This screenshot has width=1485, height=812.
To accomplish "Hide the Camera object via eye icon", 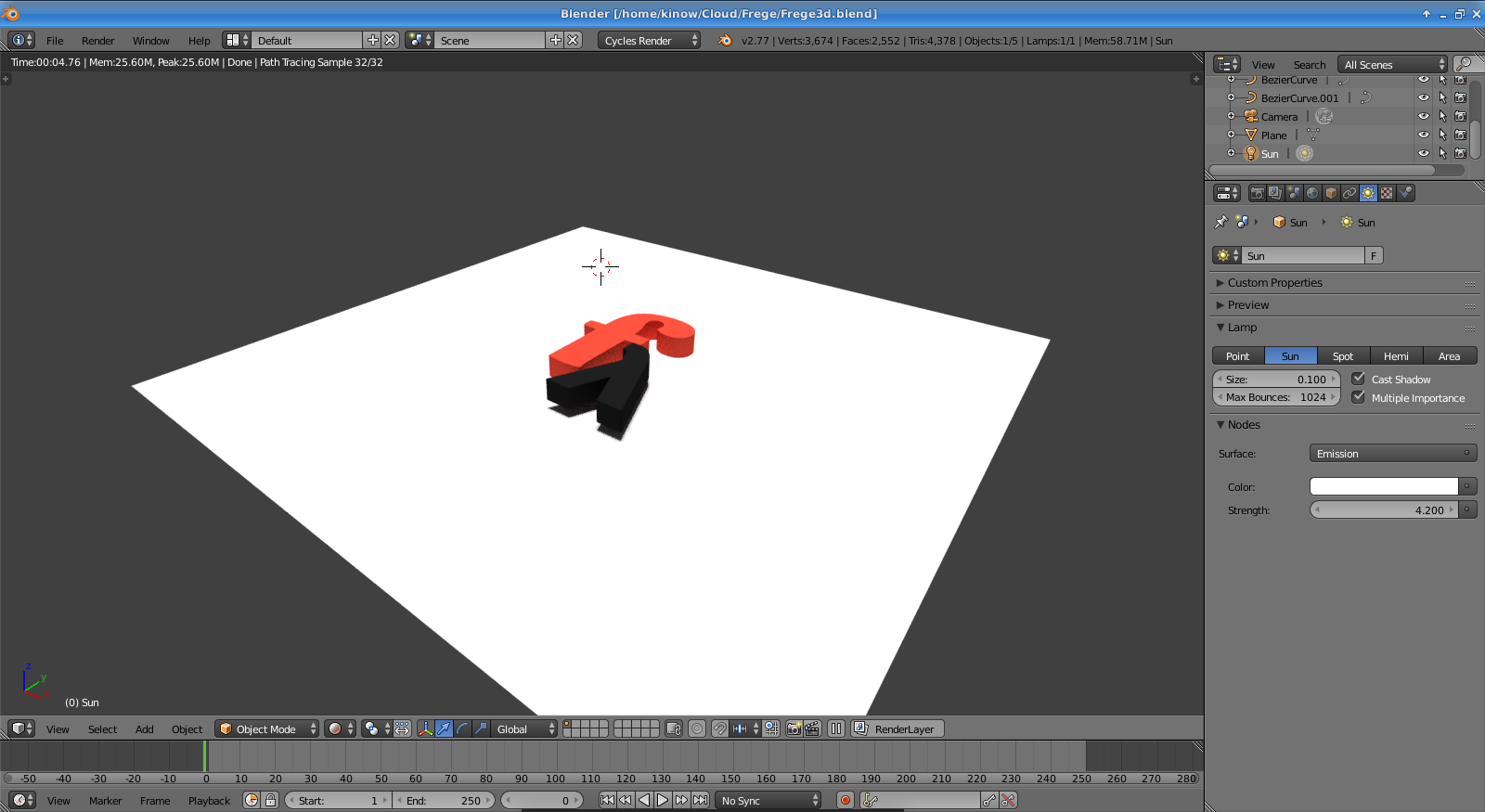I will pos(1423,116).
